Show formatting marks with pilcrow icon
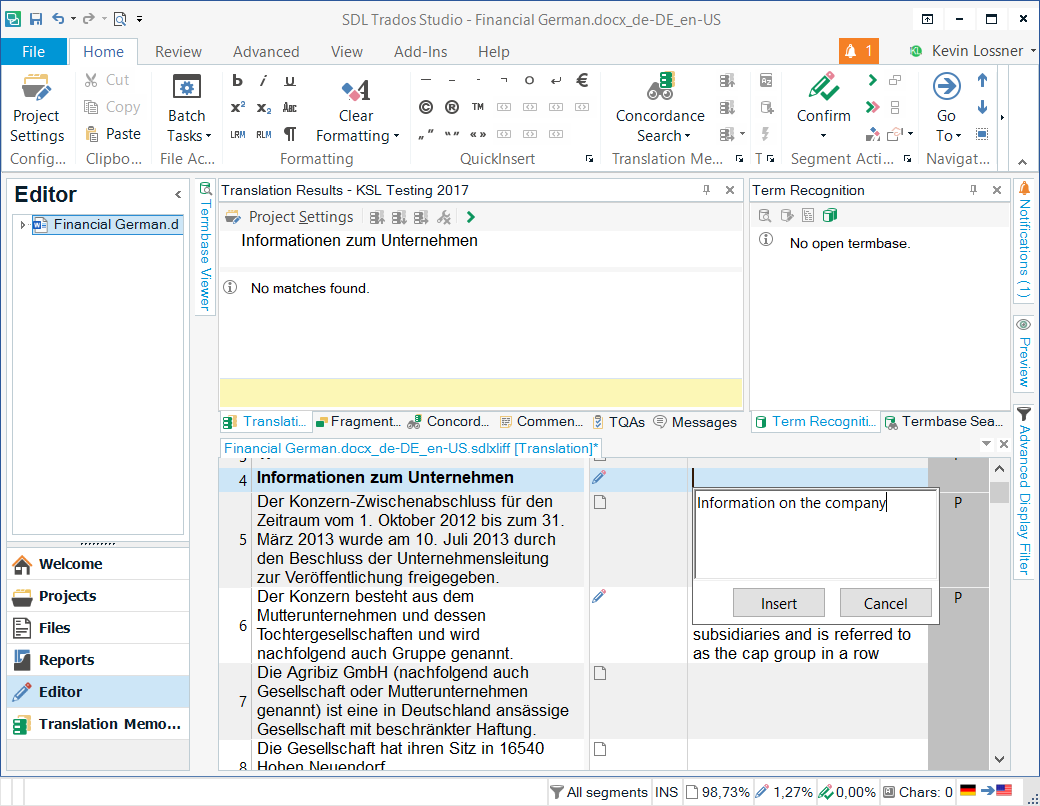The width and height of the screenshot is (1040, 806). pyautogui.click(x=290, y=134)
